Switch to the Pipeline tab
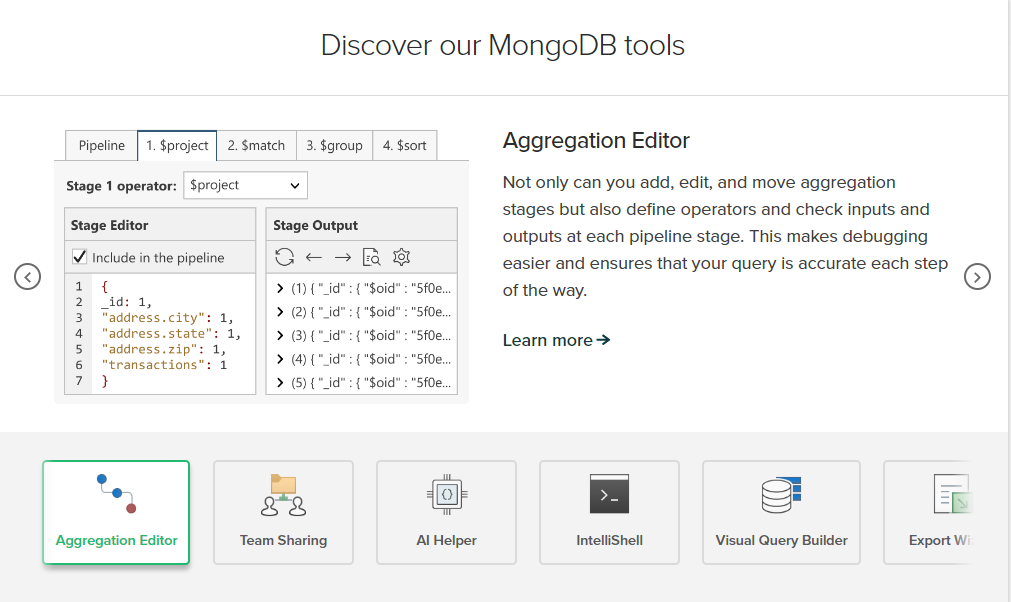Screen dimensions: 1011x602 pyautogui.click(x=101, y=146)
